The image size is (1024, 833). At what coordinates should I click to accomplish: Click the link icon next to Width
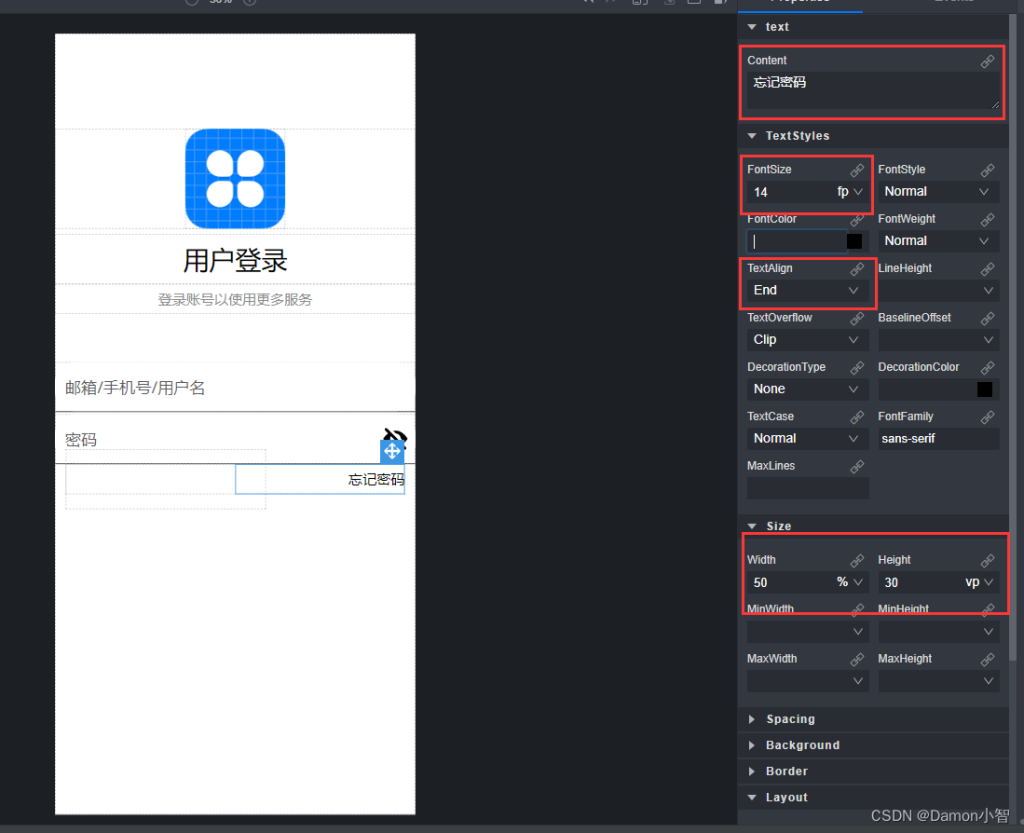[857, 560]
